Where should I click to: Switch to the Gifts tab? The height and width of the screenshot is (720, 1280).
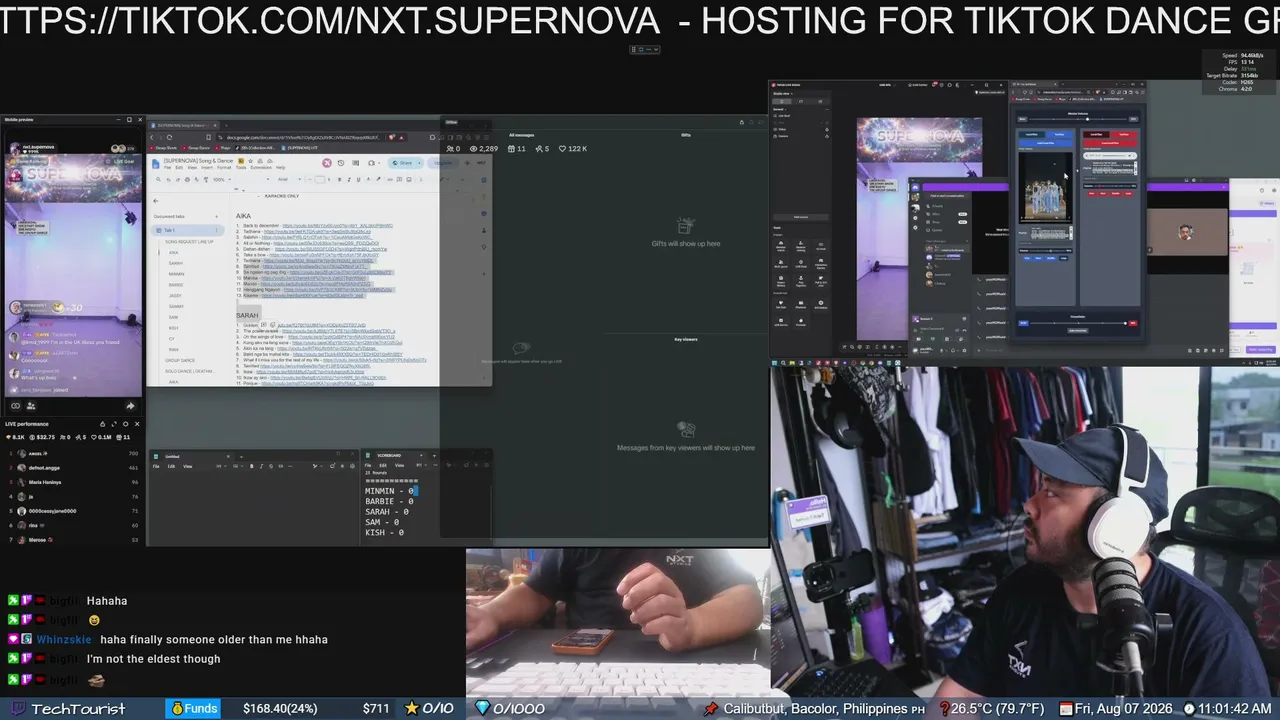686,135
